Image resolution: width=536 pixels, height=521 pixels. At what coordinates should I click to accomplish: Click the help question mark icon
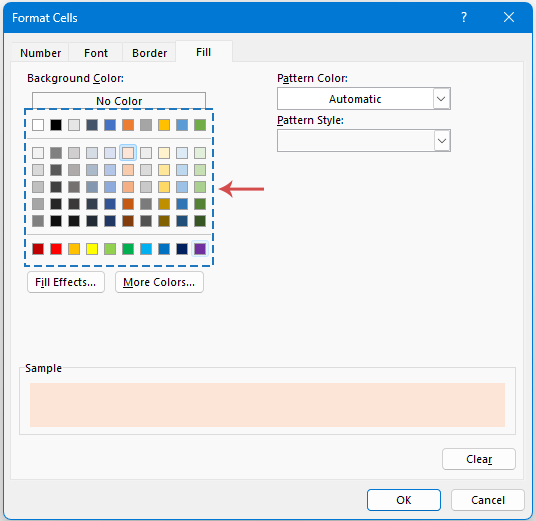coord(464,17)
